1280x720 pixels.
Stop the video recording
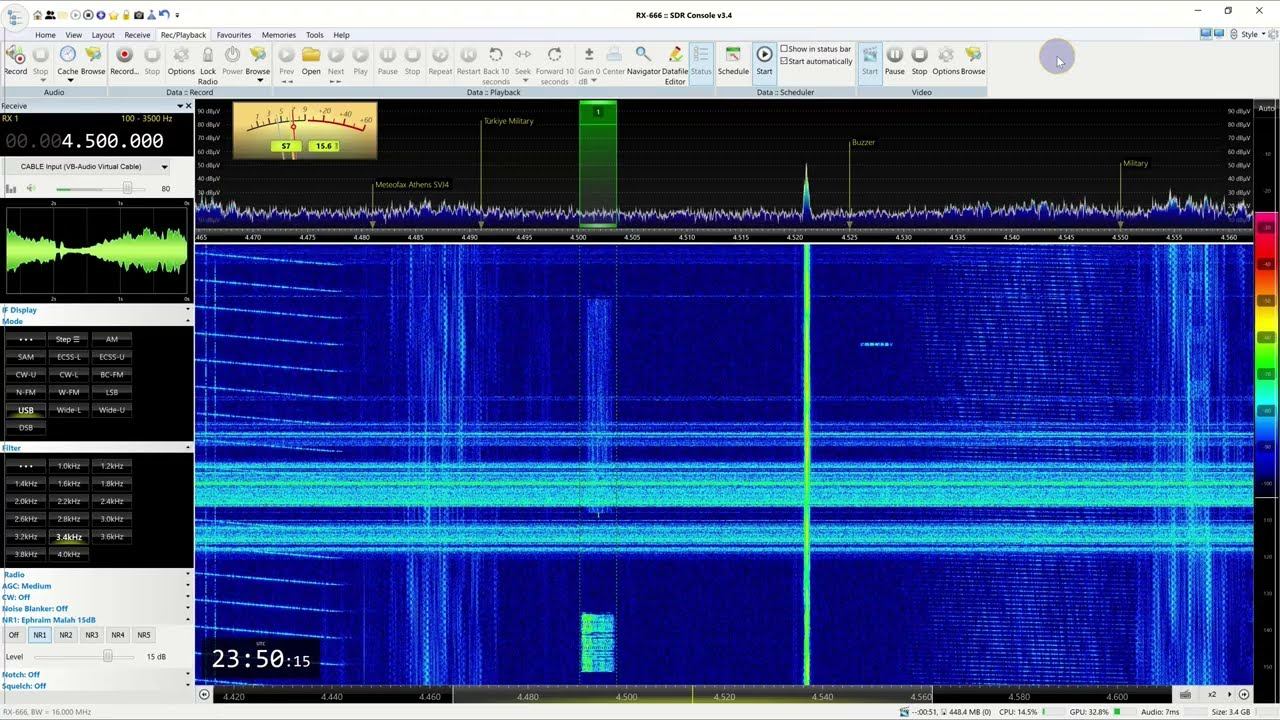coord(919,59)
